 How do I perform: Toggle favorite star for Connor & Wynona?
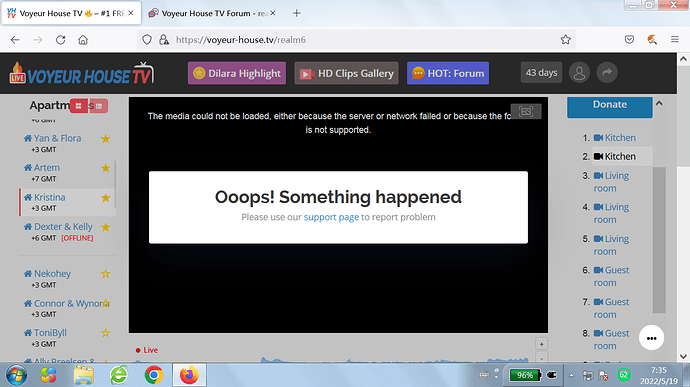click(x=106, y=303)
